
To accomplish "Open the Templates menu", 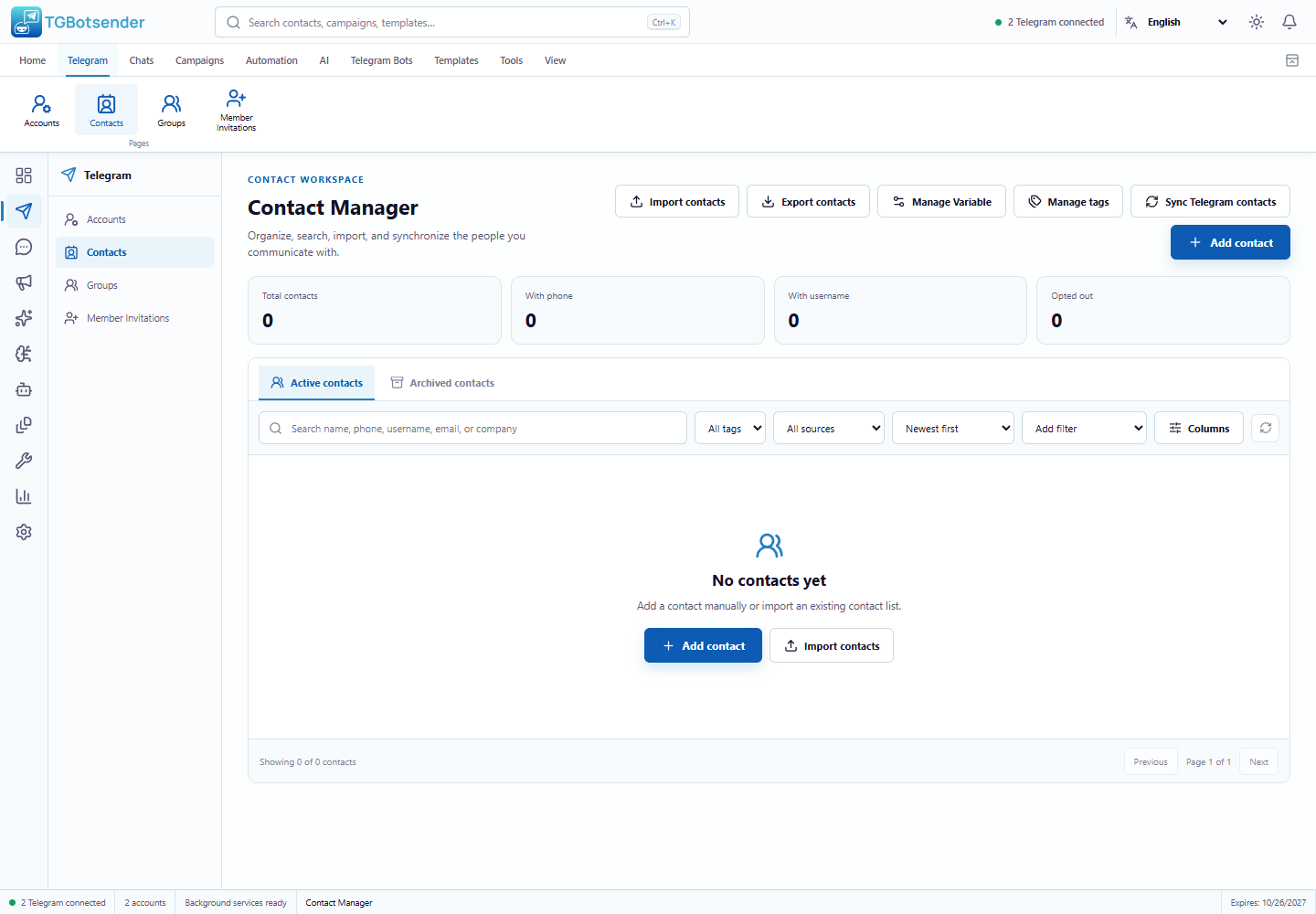I will [456, 60].
